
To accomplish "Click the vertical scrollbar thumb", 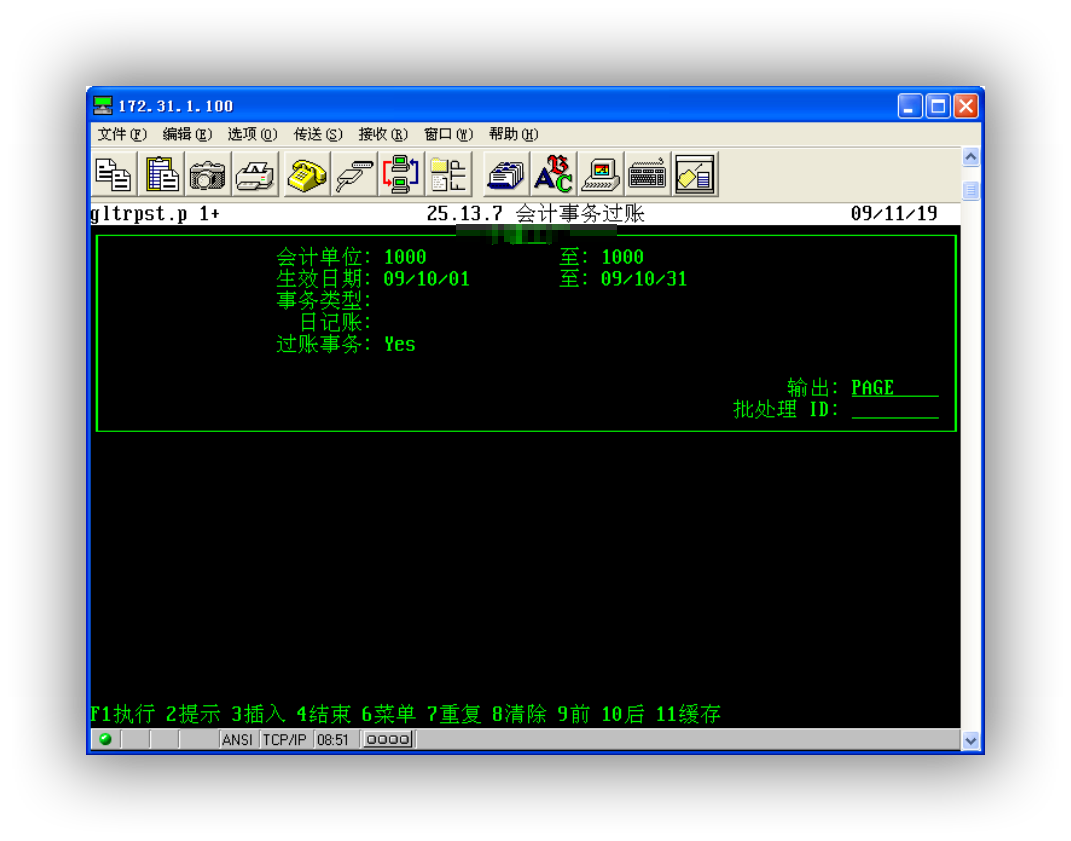I will coord(971,190).
